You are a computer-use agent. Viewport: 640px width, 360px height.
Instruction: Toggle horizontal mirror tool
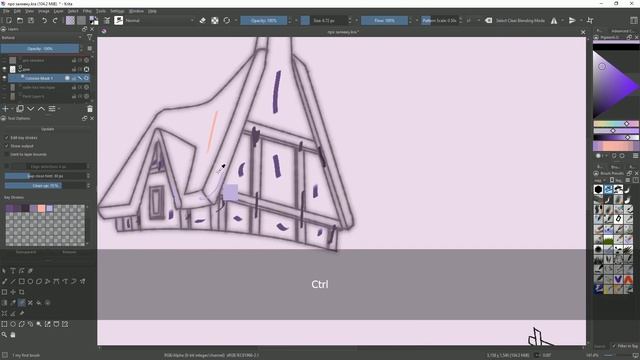coord(554,20)
